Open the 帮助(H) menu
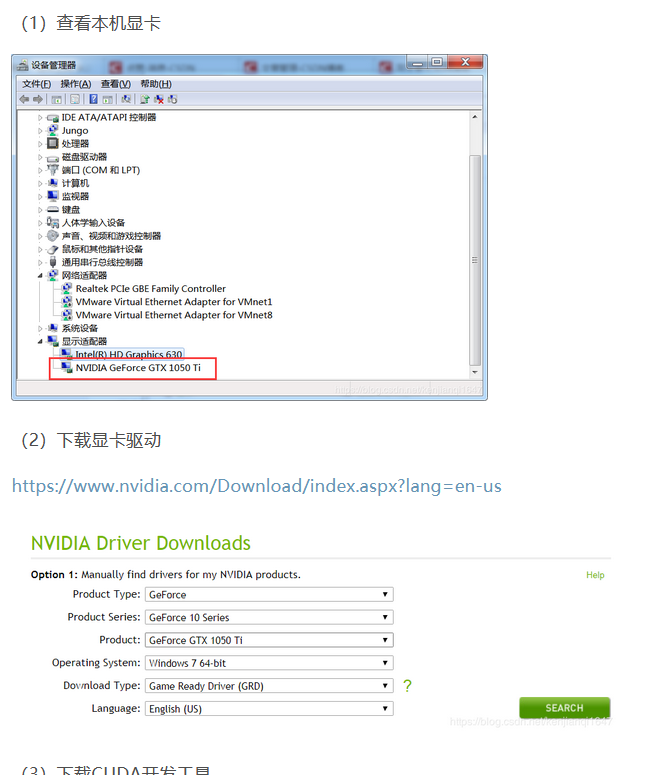The image size is (658, 775). coord(156,84)
